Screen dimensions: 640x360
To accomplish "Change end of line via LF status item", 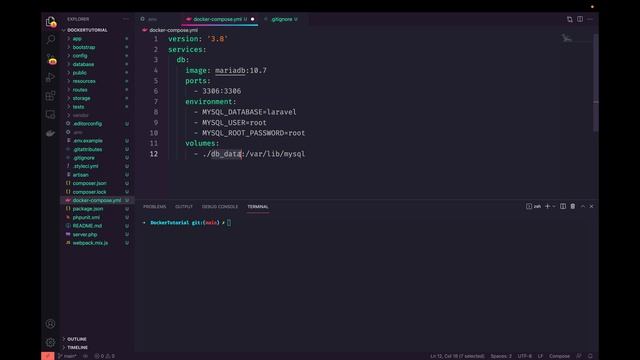I will 540,356.
